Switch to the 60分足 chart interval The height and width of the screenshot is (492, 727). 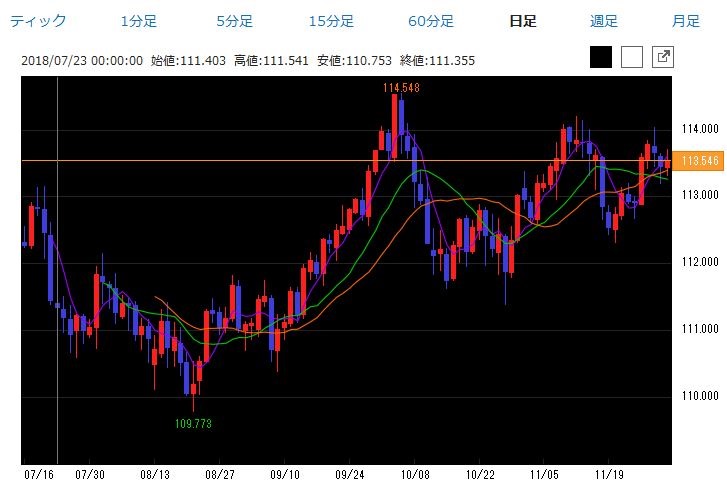[431, 21]
